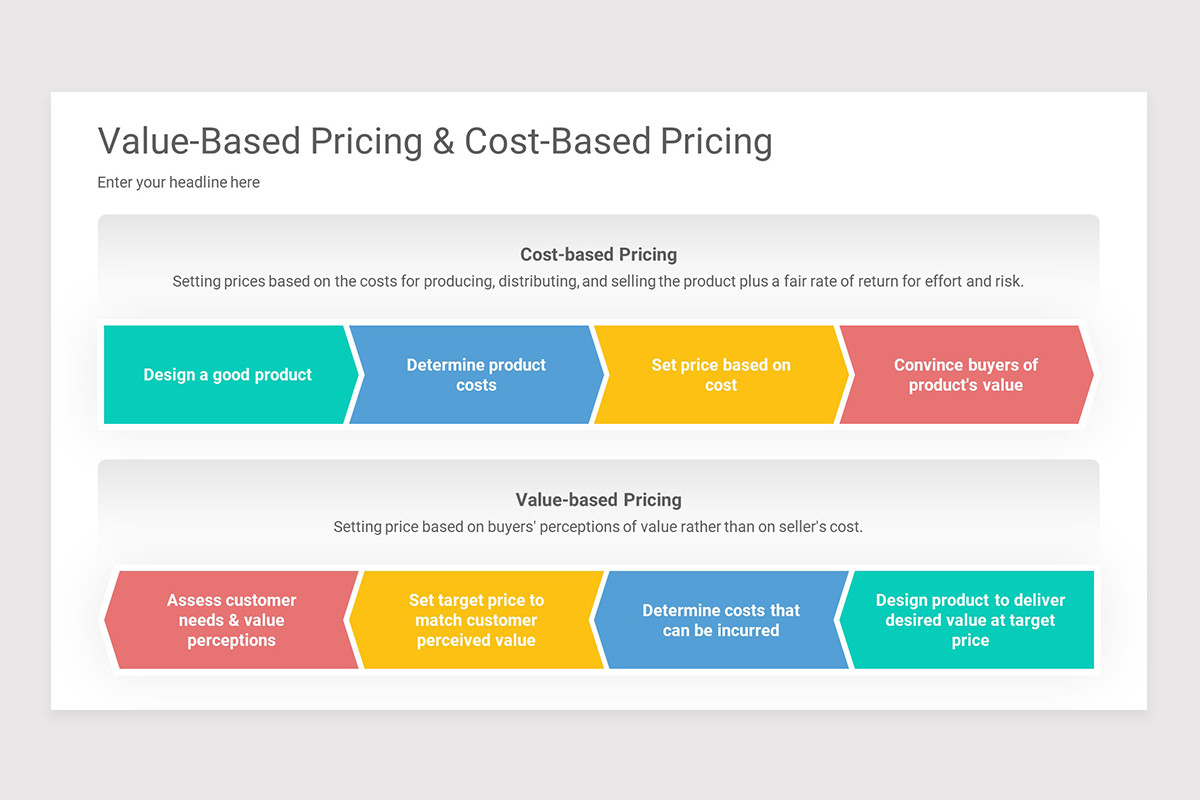1200x800 pixels.
Task: Click the 'Value-based Pricing' section heading
Action: coord(598,500)
